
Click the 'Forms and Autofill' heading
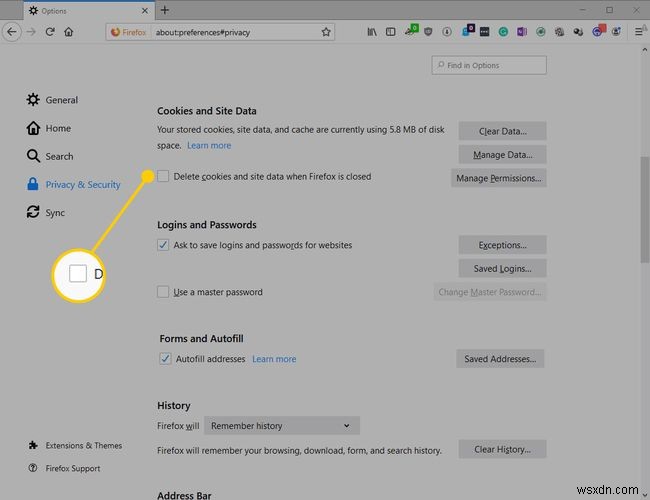tap(201, 339)
